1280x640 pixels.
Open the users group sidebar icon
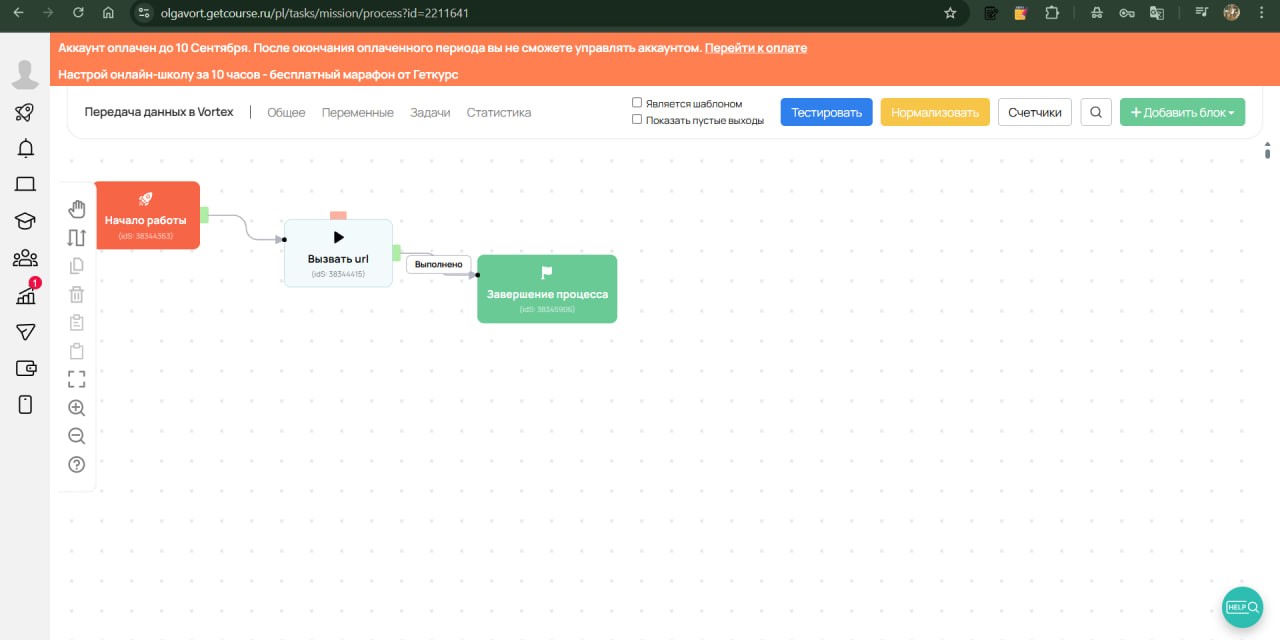click(x=26, y=259)
